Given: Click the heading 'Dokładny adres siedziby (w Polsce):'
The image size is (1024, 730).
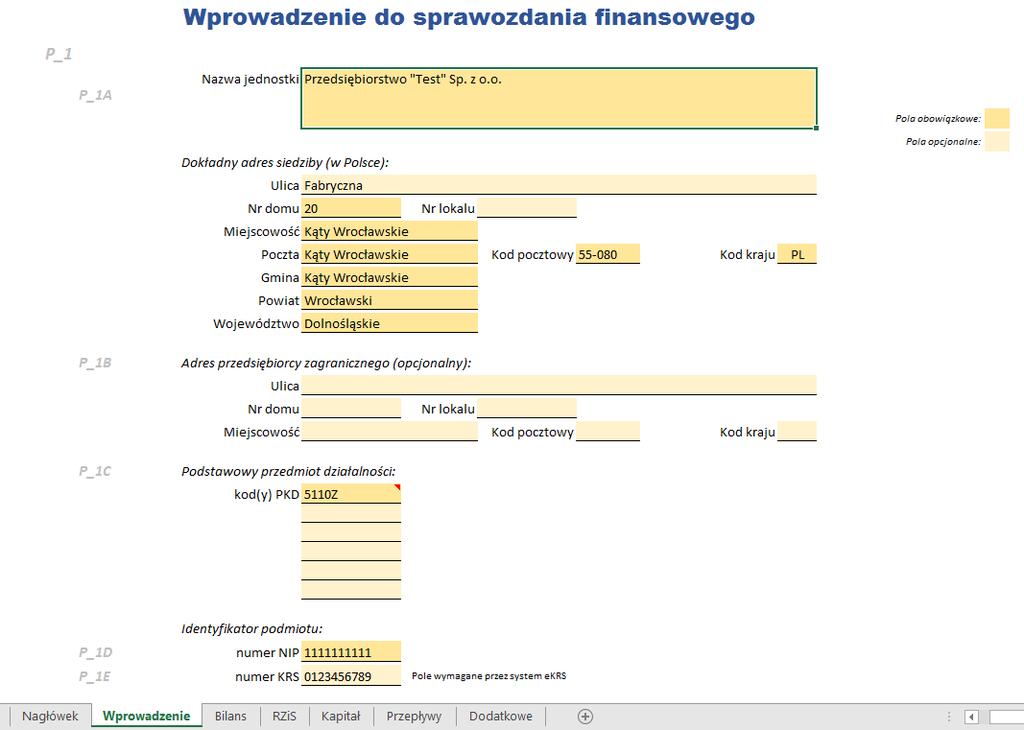Looking at the screenshot, I should tap(285, 163).
